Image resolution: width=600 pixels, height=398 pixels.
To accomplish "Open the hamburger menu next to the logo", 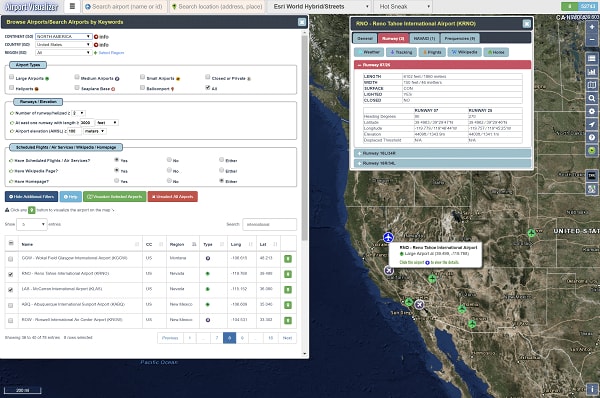I will (x=72, y=7).
